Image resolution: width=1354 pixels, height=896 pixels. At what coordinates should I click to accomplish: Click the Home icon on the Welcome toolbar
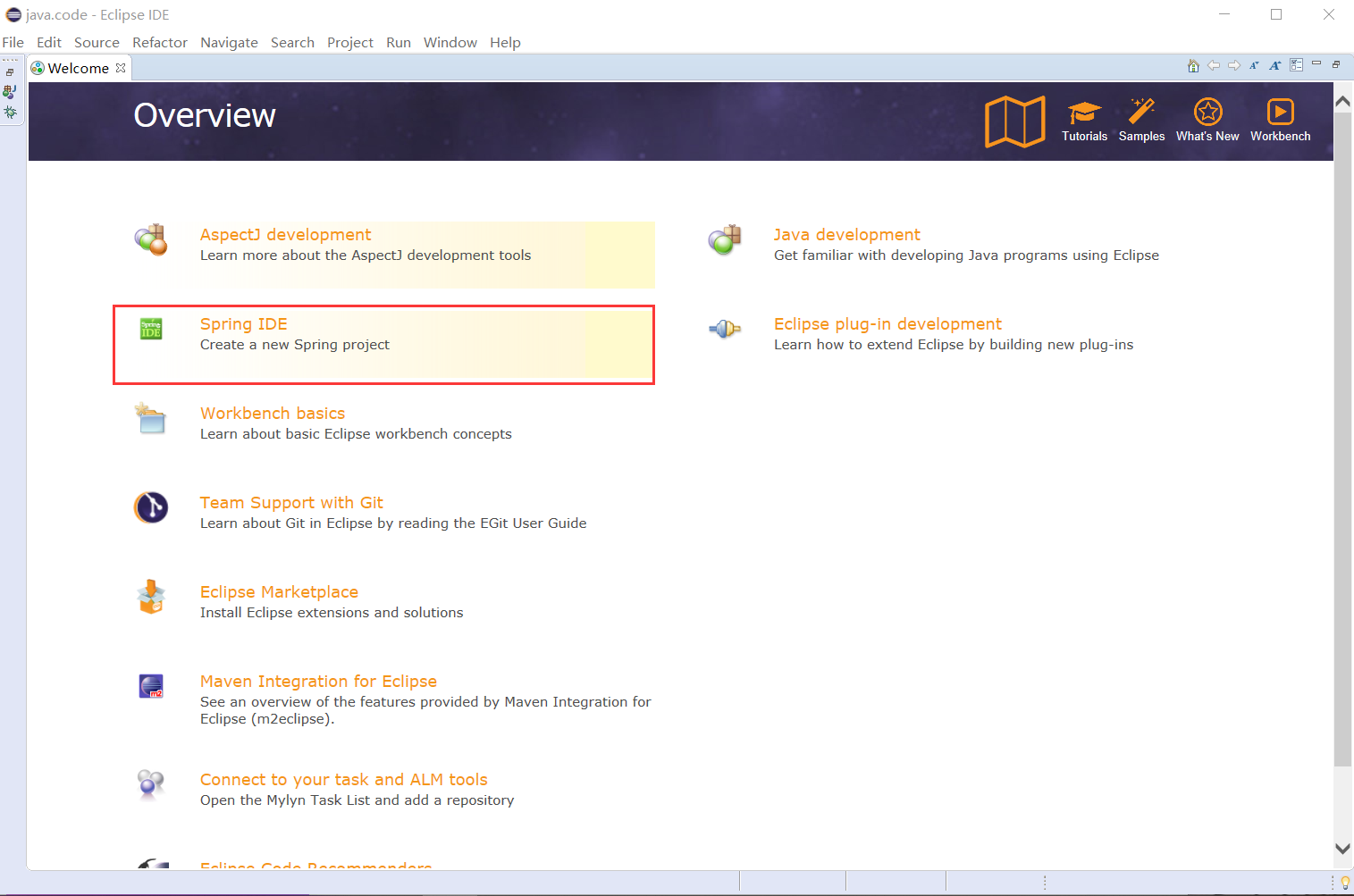point(1193,65)
